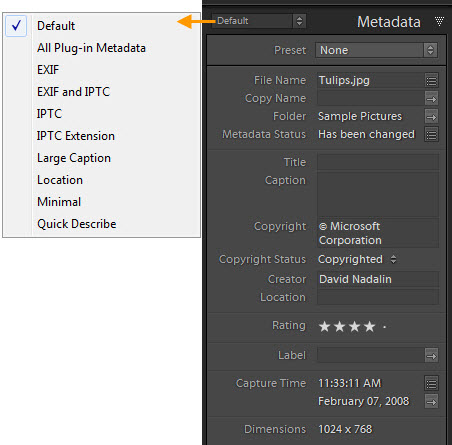Open the Default metadata set dropdown

259,21
